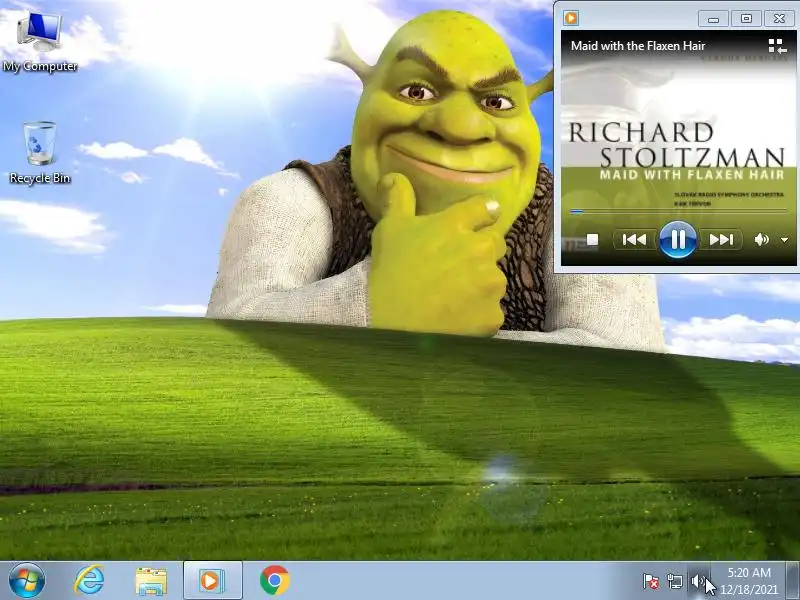This screenshot has height=600, width=800.
Task: Click the Media Player title bar icon
Action: (x=571, y=18)
